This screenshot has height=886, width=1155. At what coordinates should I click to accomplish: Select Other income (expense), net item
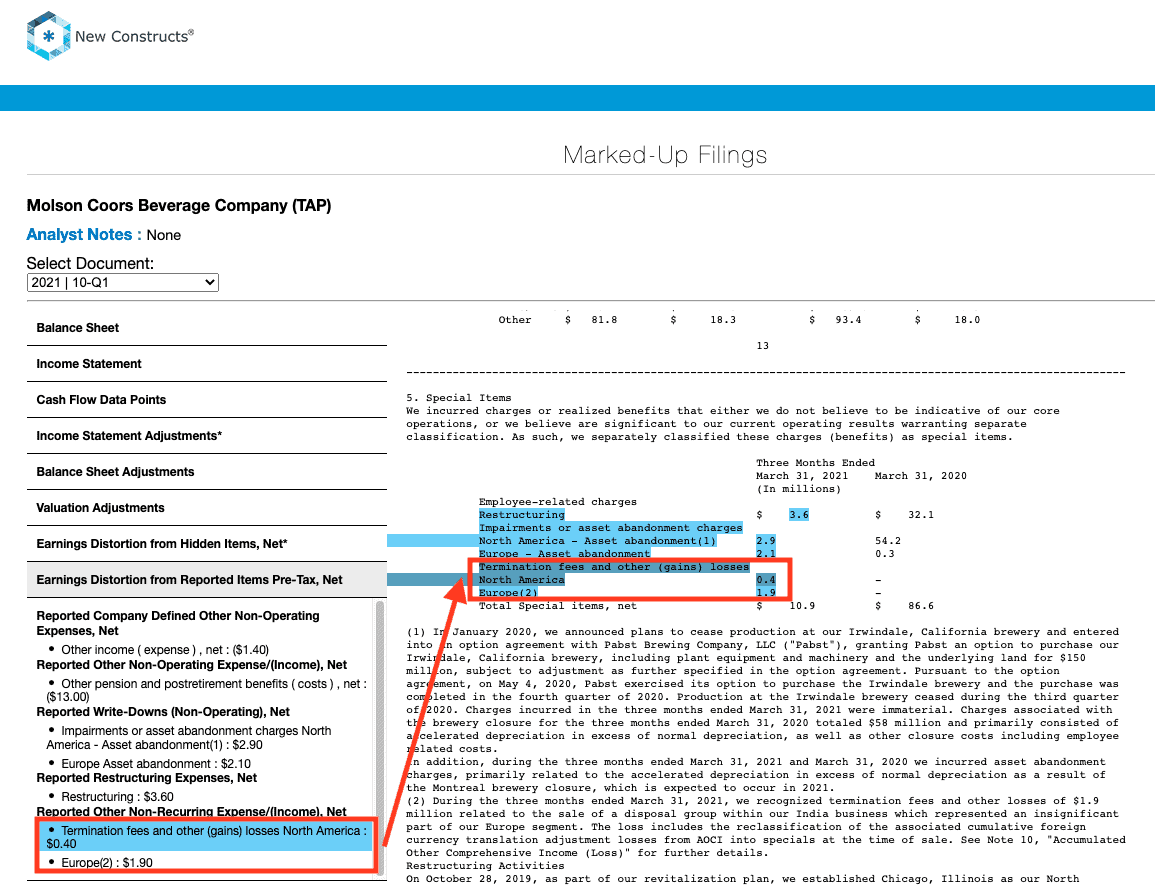[165, 650]
